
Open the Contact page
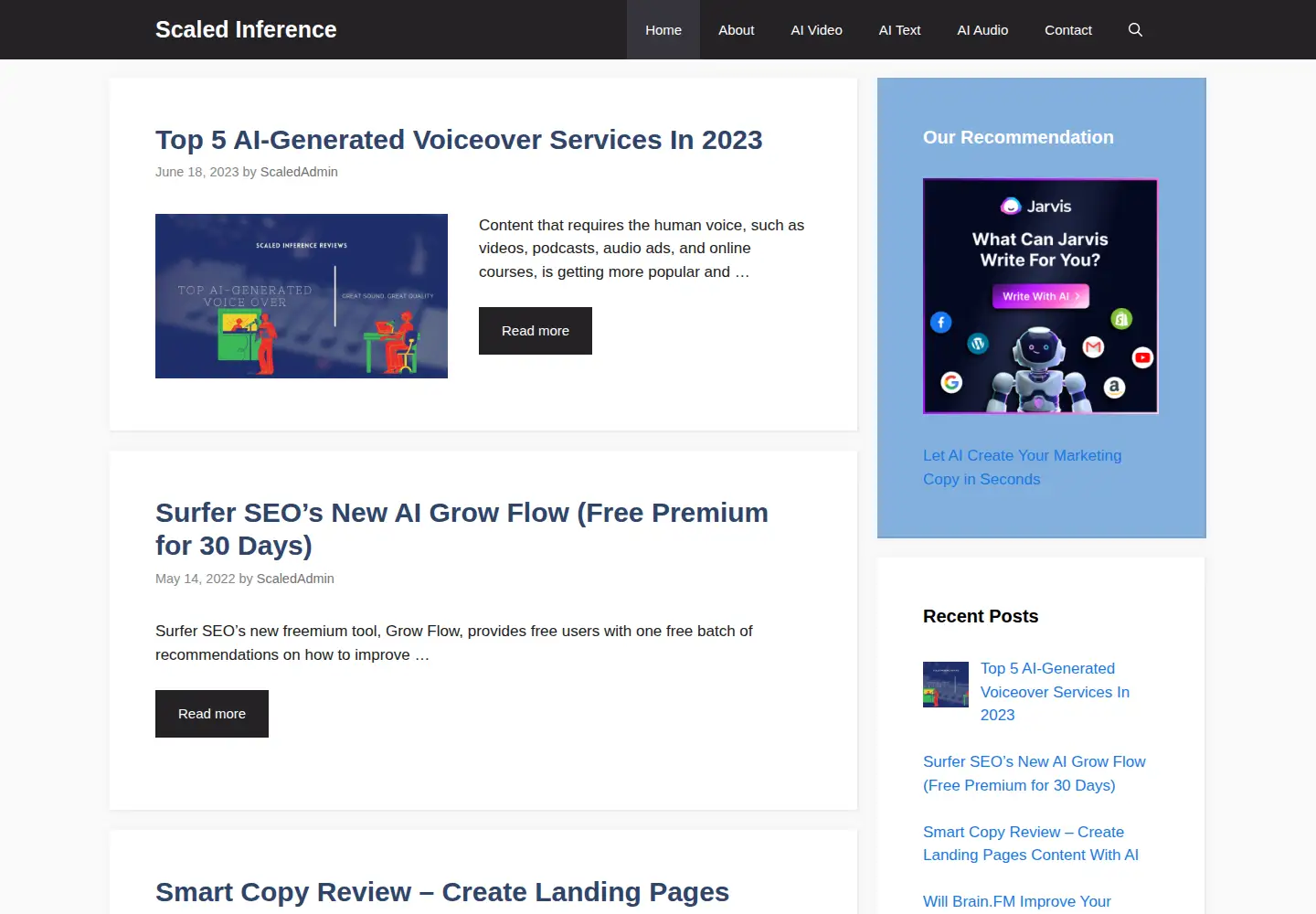pyautogui.click(x=1068, y=29)
